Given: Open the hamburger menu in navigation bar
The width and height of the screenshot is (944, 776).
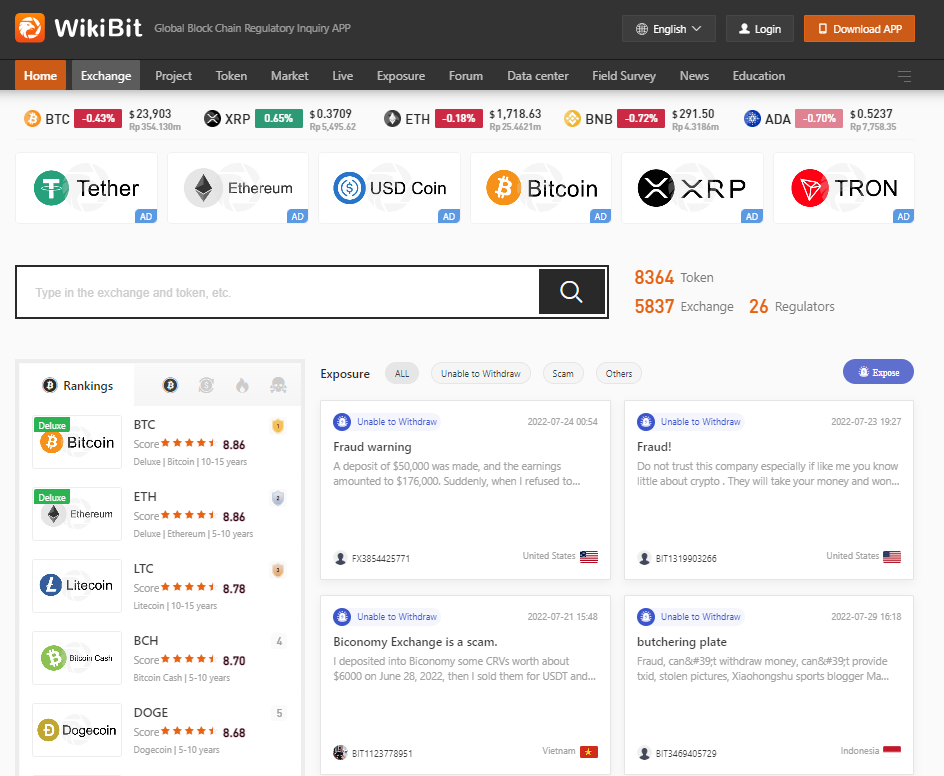Looking at the screenshot, I should (904, 76).
